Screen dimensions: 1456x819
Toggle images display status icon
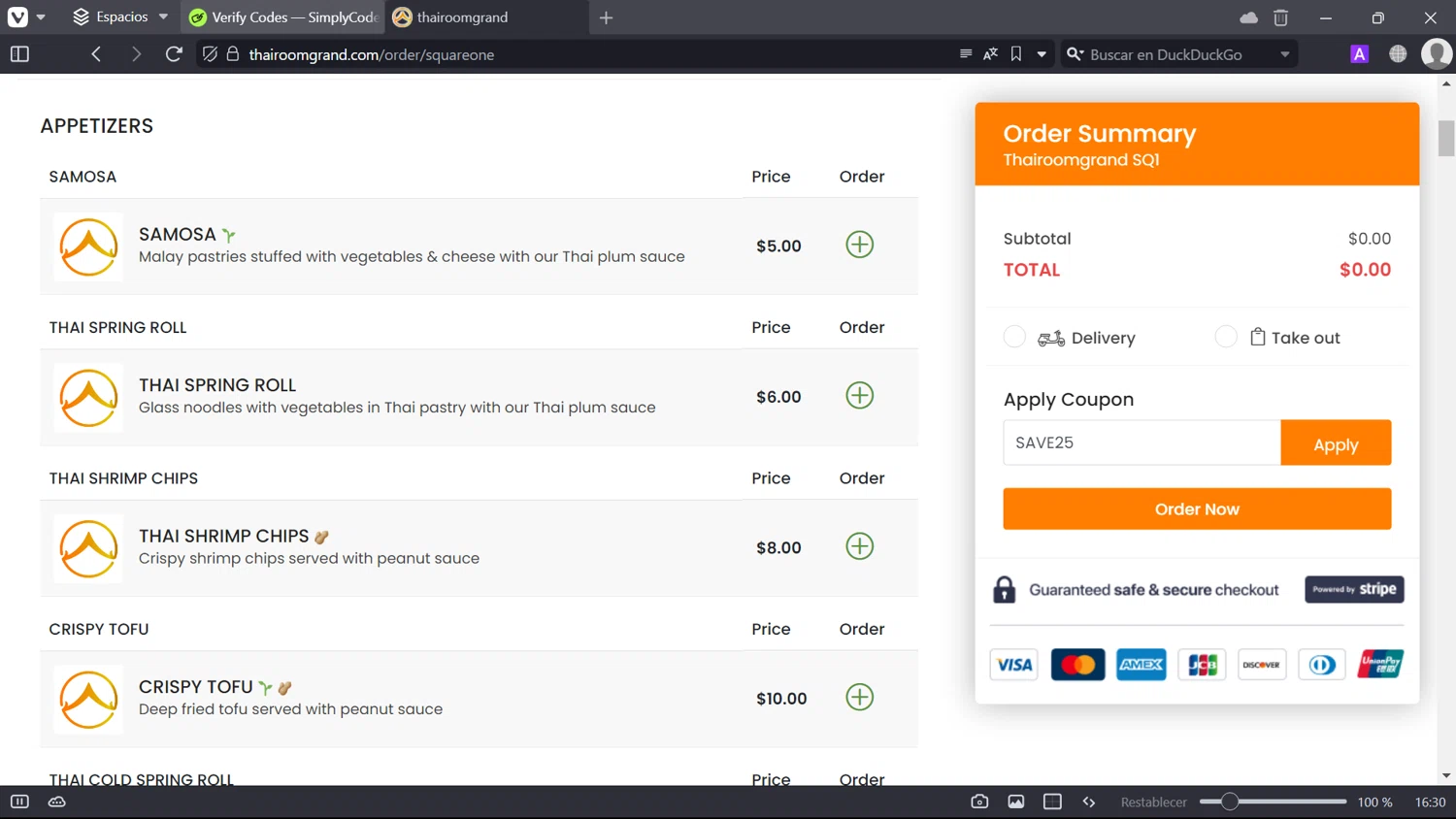pos(1016,802)
